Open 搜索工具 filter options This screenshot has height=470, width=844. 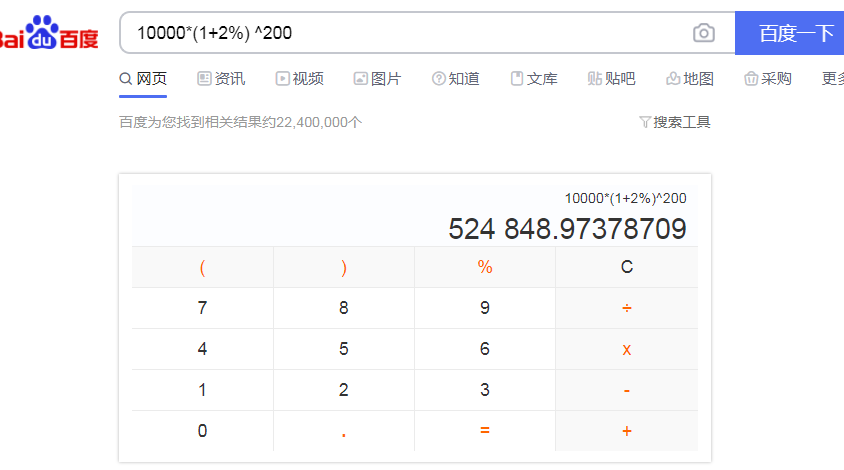click(675, 122)
